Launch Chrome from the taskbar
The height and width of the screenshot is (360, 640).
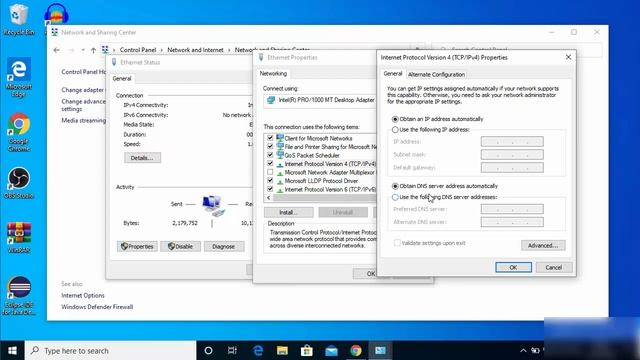(356, 350)
